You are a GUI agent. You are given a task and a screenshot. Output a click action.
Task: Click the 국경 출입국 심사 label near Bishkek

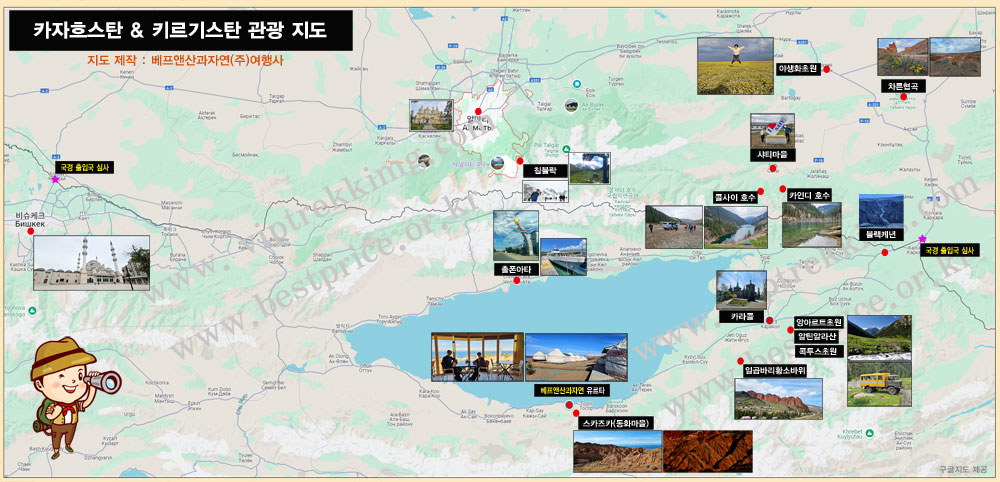(84, 168)
